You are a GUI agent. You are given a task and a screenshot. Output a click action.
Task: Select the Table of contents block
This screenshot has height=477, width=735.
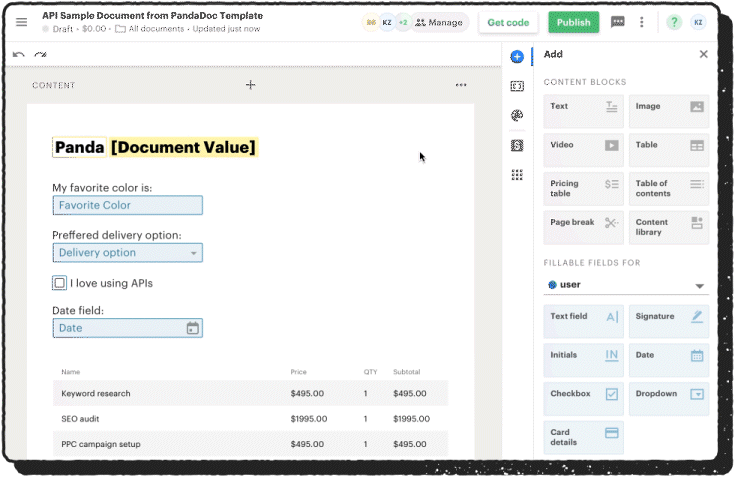click(x=668, y=189)
